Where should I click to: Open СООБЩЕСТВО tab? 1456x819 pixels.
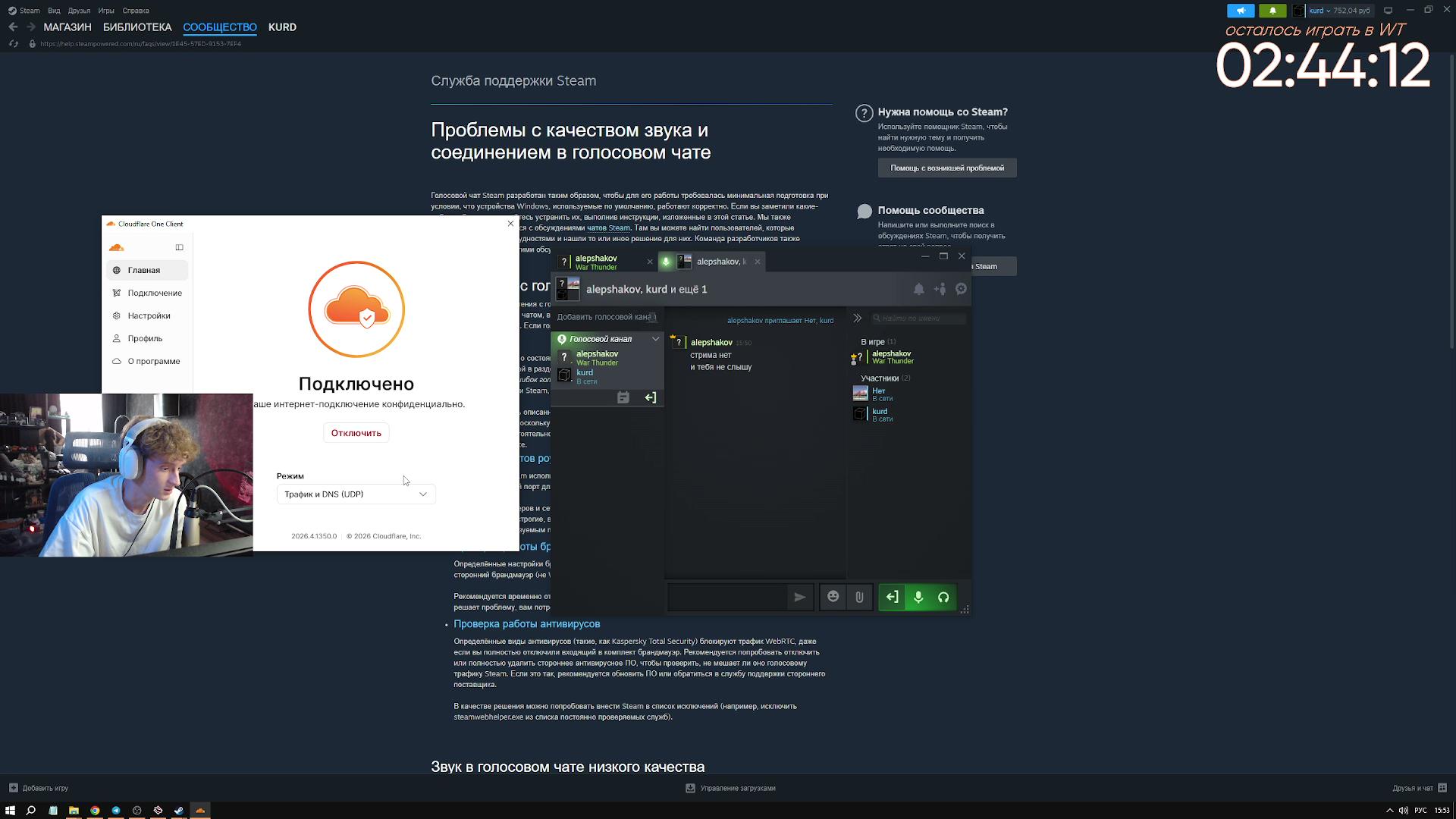tap(220, 27)
